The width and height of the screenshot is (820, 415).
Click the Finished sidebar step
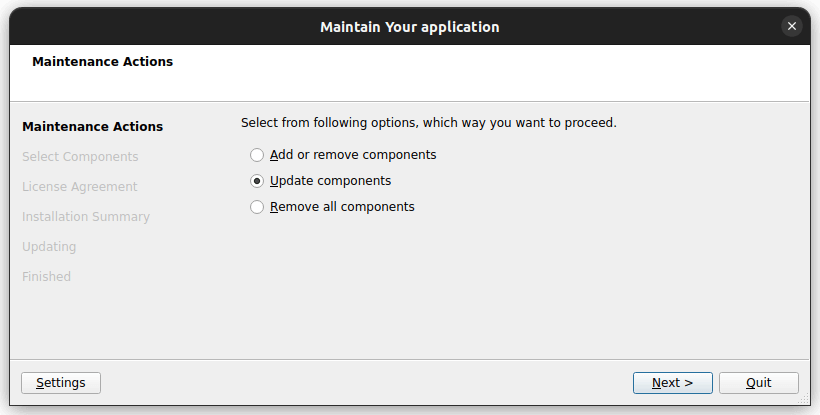46,277
